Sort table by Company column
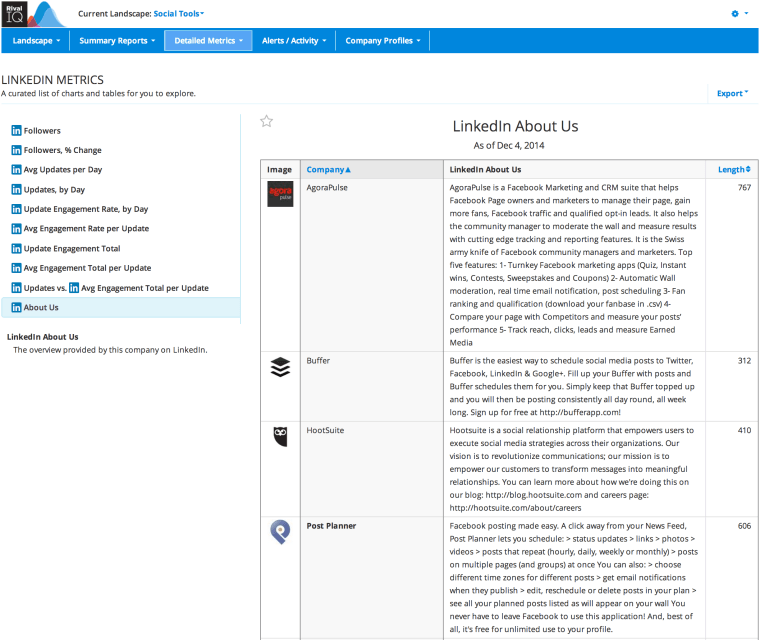The height and width of the screenshot is (640, 760). (x=328, y=170)
